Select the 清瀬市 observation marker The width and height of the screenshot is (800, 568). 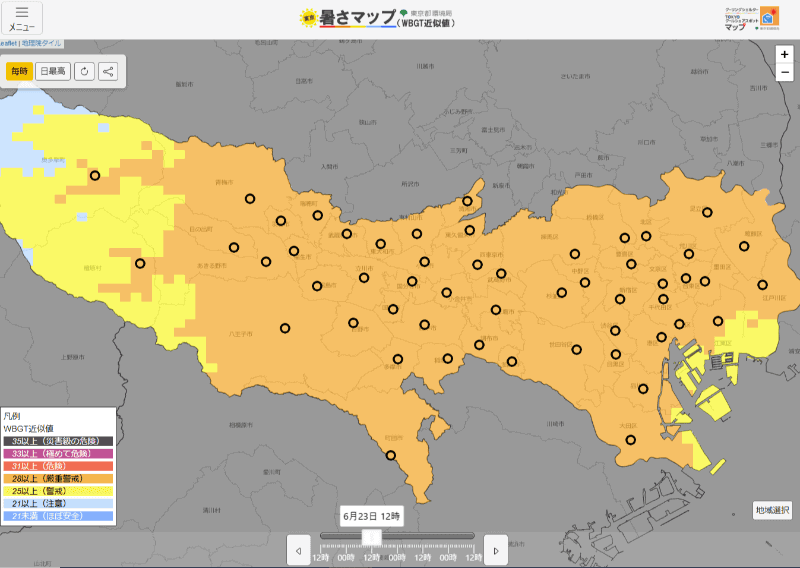tap(467, 201)
